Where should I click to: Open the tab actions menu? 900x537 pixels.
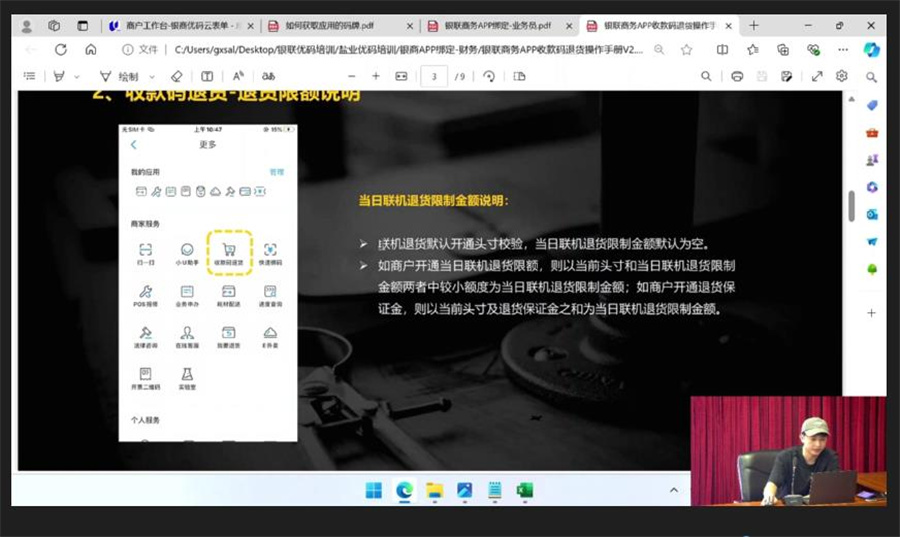pos(83,26)
